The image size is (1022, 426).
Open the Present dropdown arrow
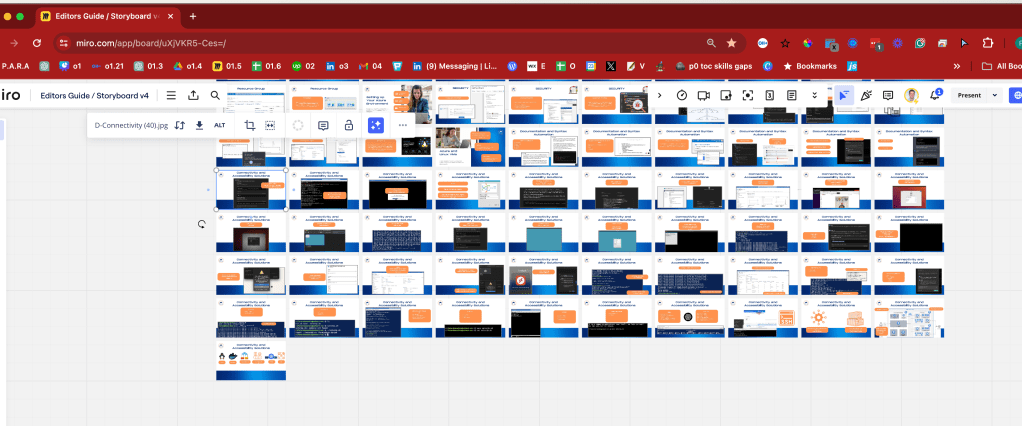pos(995,95)
